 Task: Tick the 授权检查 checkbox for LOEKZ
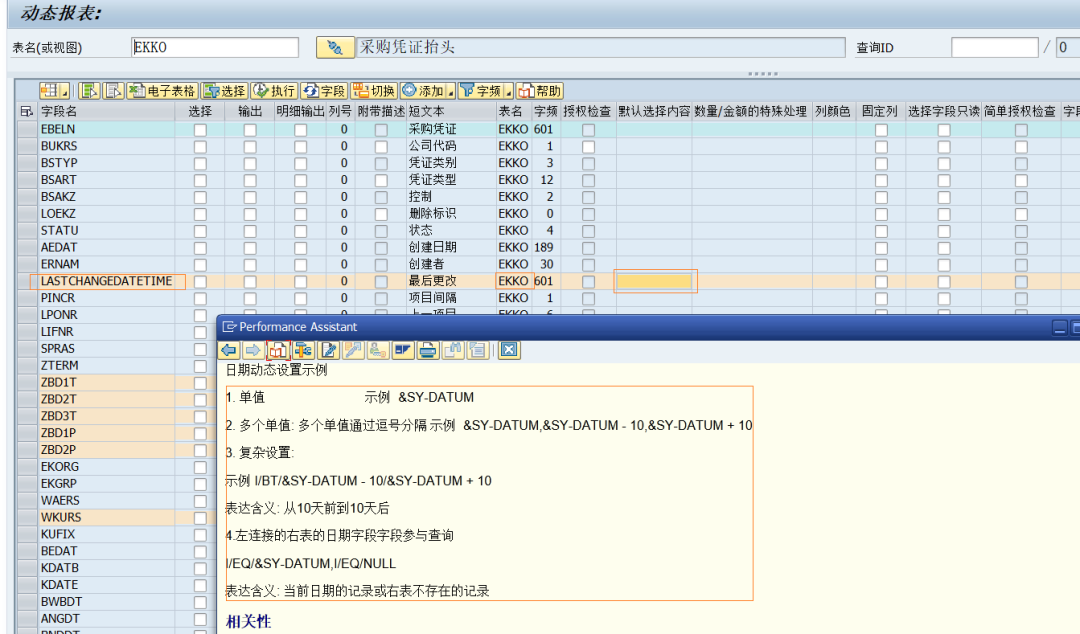588,214
